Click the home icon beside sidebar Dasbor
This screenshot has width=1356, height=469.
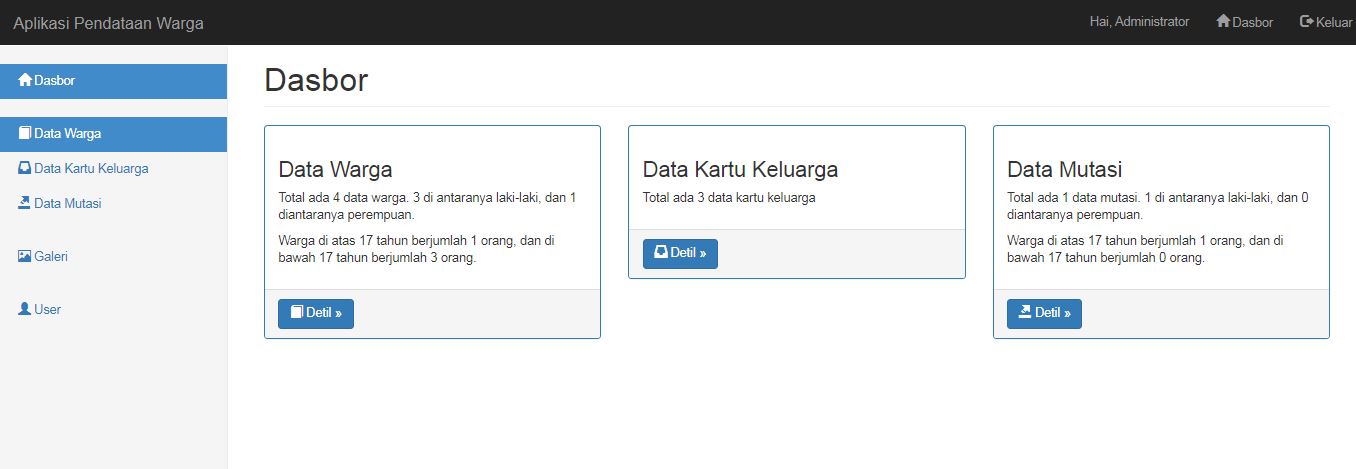[25, 80]
